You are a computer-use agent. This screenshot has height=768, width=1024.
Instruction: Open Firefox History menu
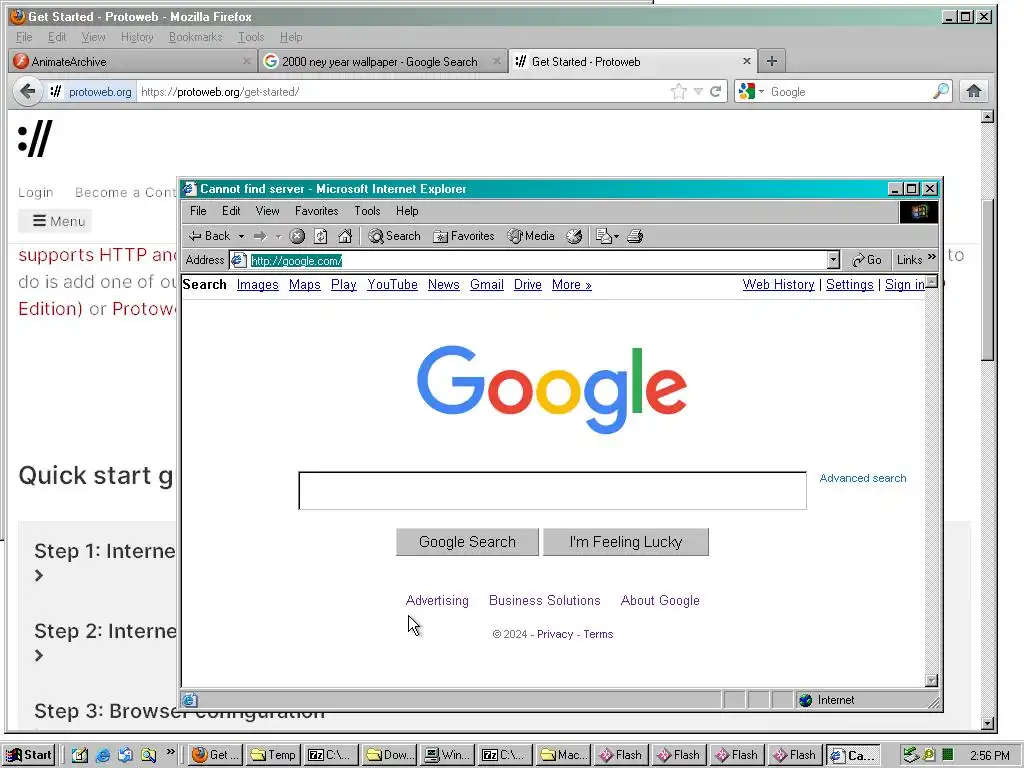coord(137,37)
